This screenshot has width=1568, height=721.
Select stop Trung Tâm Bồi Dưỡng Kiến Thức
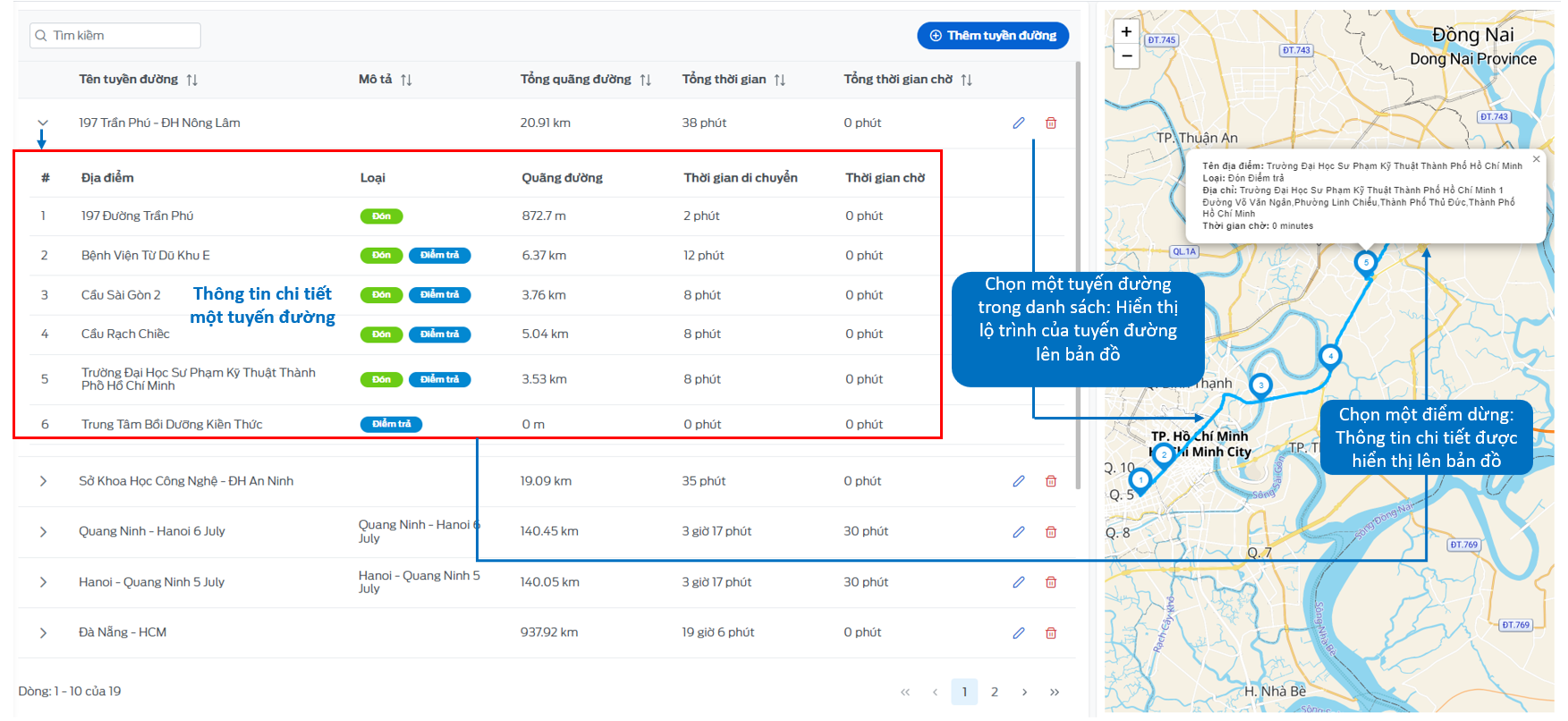(x=172, y=424)
